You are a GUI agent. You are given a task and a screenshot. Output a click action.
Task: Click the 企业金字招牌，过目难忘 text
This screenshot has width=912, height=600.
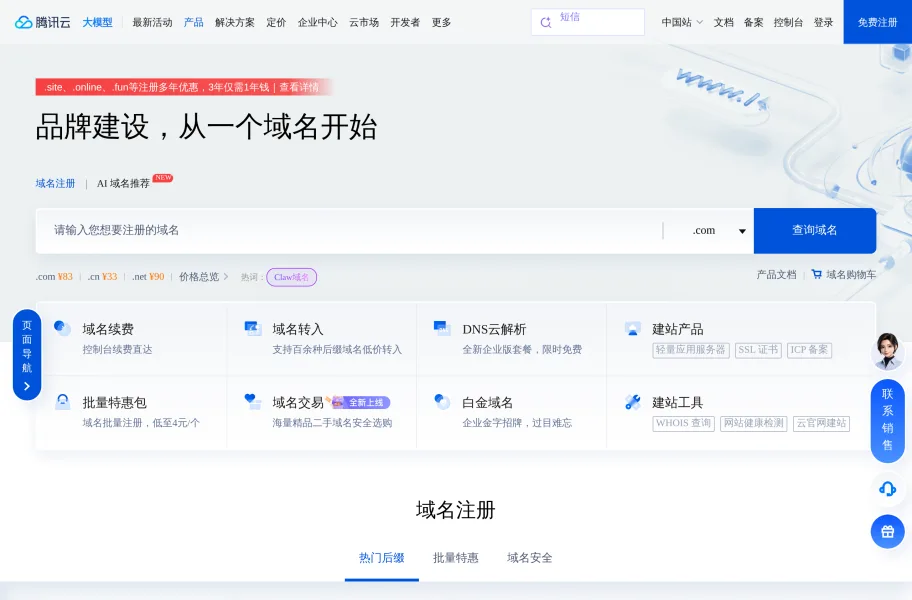pyautogui.click(x=517, y=423)
